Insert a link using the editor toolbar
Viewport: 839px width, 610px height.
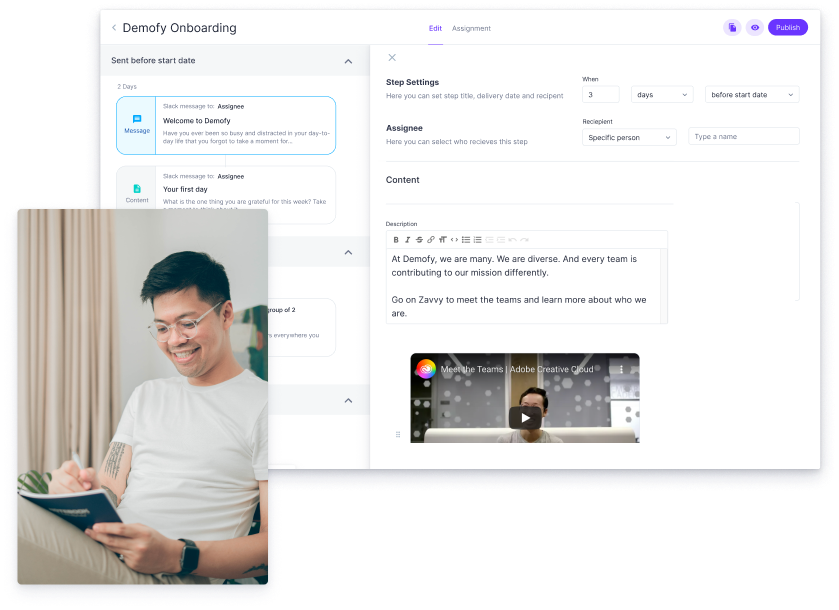(431, 240)
